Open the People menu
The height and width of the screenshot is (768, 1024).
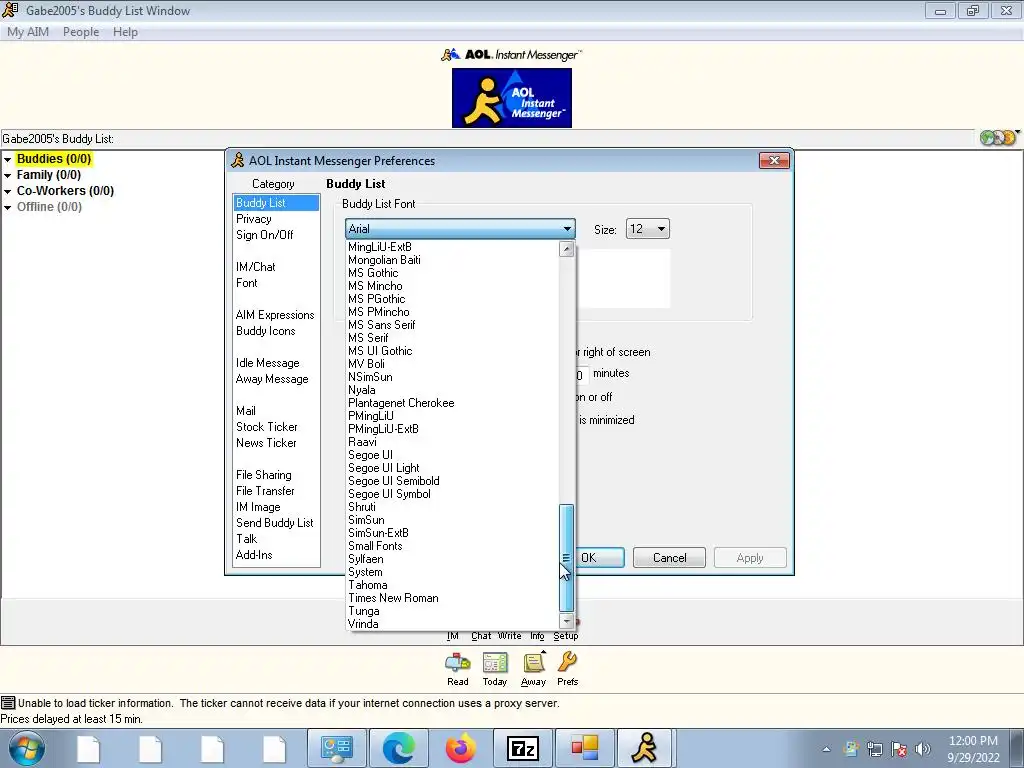click(x=81, y=32)
